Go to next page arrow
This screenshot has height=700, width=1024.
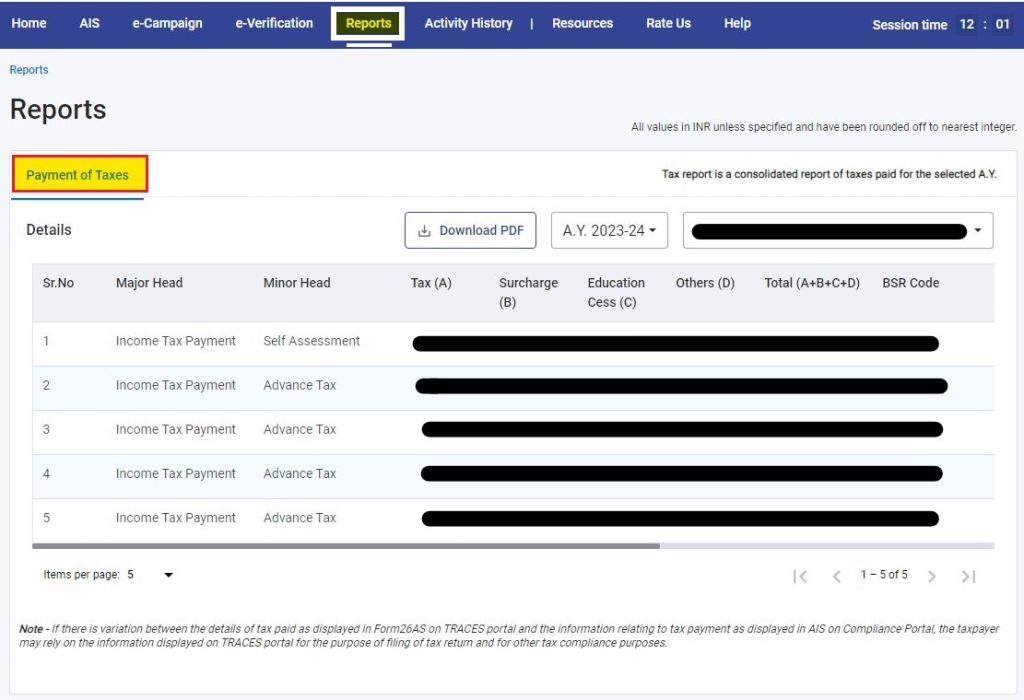click(931, 576)
